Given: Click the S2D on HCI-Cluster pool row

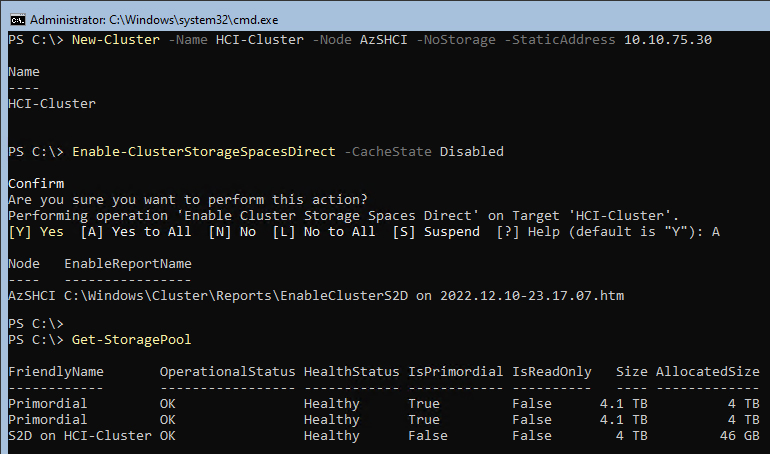Looking at the screenshot, I should tap(384, 436).
